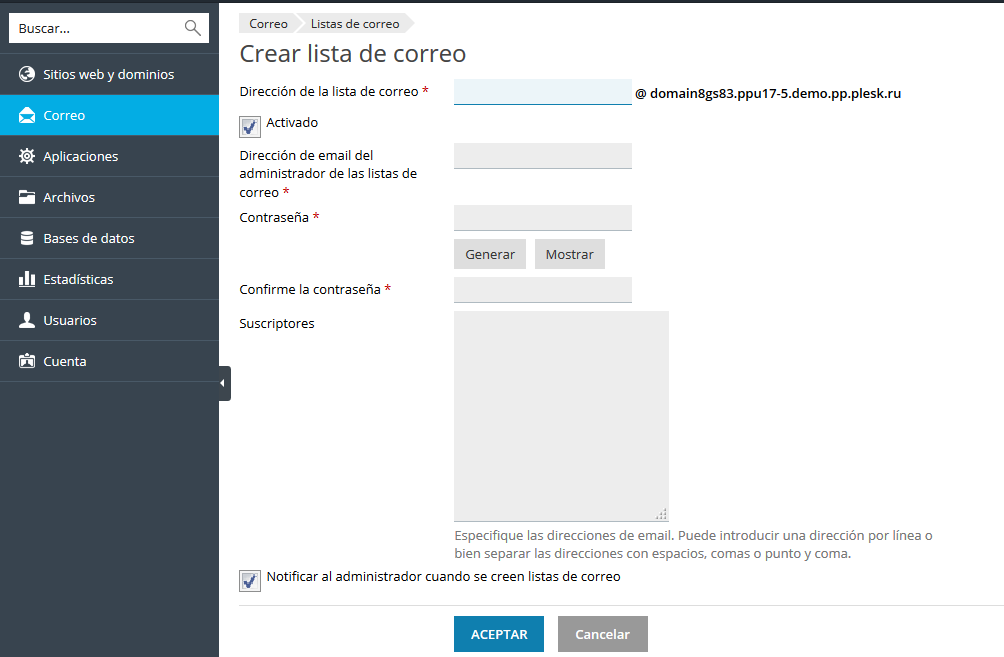Click the globe icon for Sitios web y dominios
The image size is (1004, 657).
click(27, 75)
